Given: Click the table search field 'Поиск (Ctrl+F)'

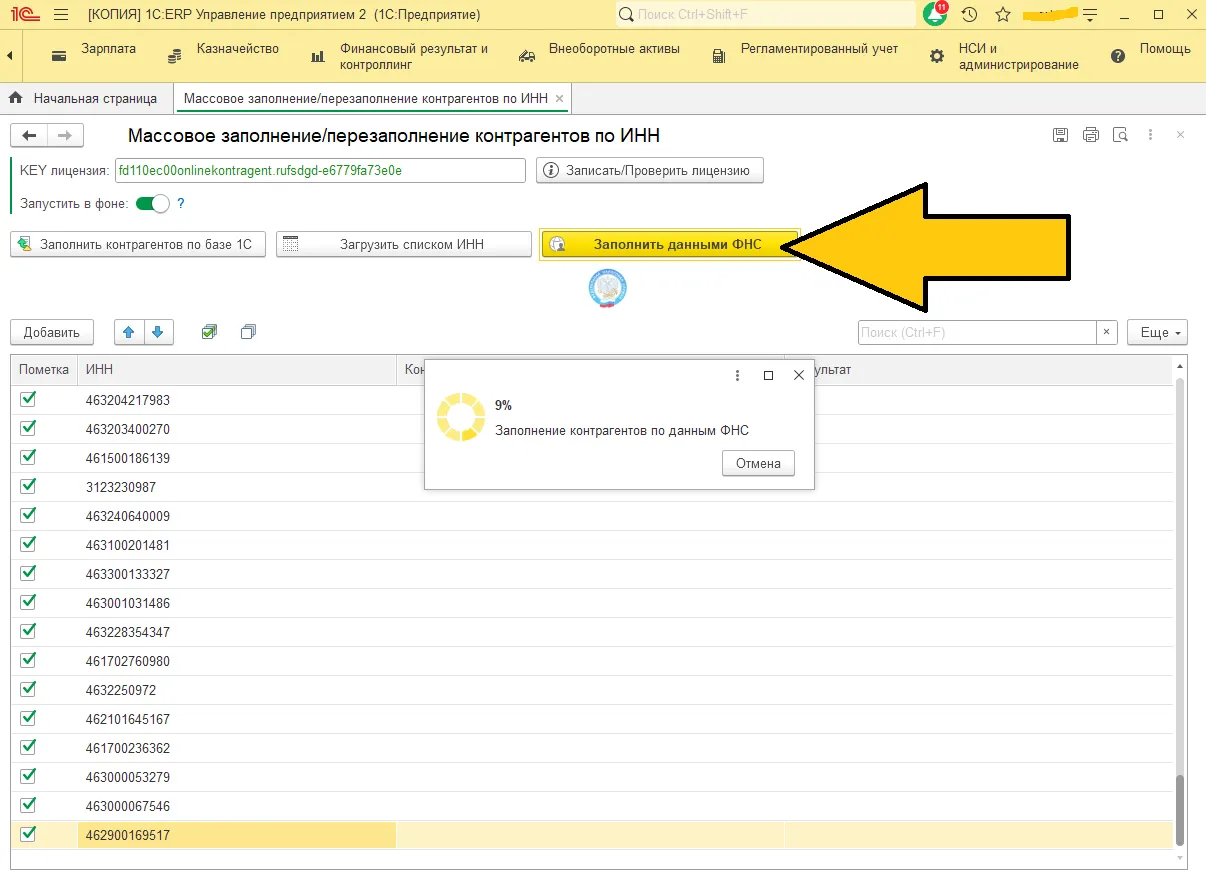Looking at the screenshot, I should click(977, 332).
